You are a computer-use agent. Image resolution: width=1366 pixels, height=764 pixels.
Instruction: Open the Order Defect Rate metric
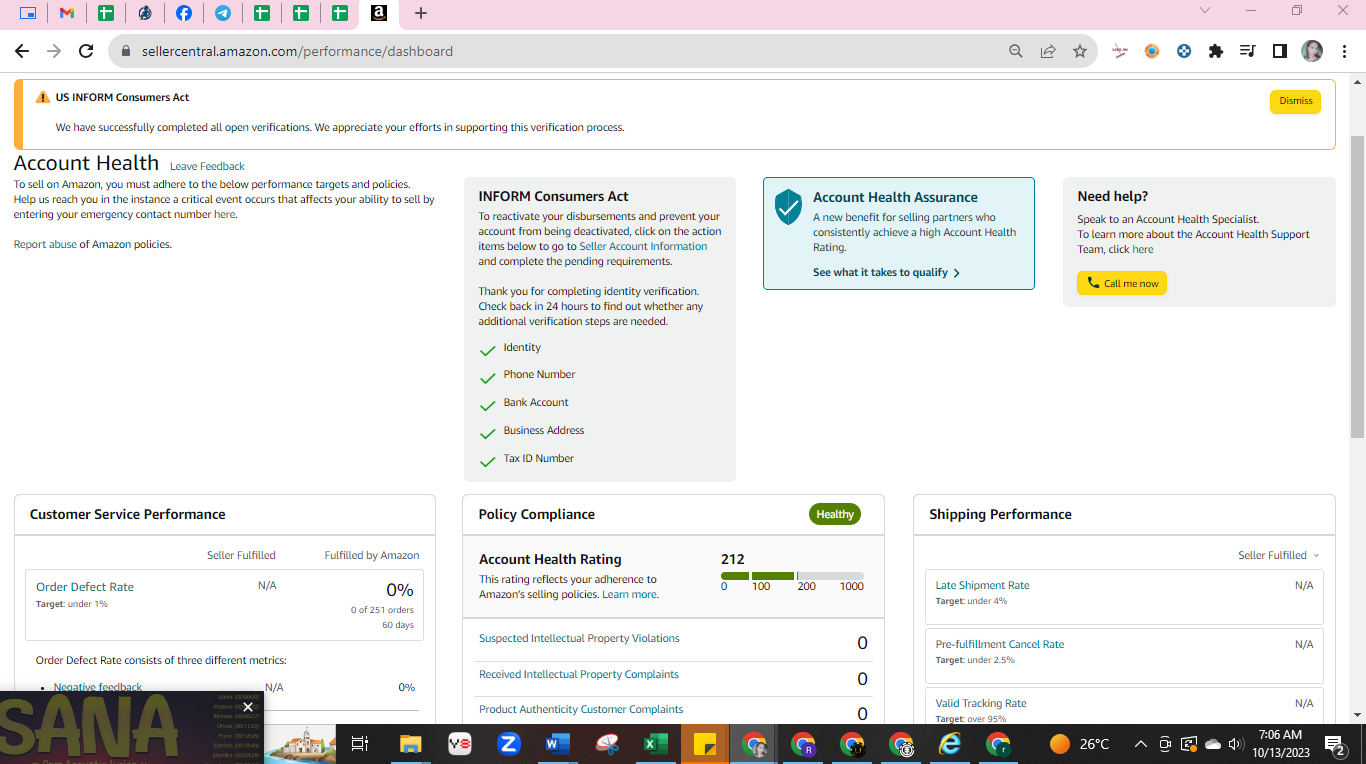point(85,587)
